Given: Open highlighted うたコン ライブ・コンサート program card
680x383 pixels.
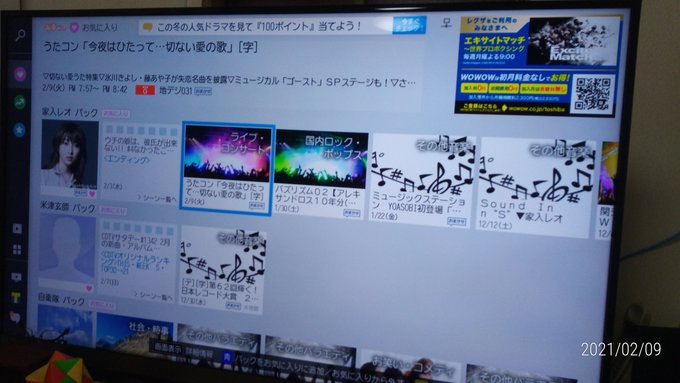Looking at the screenshot, I should (x=226, y=168).
